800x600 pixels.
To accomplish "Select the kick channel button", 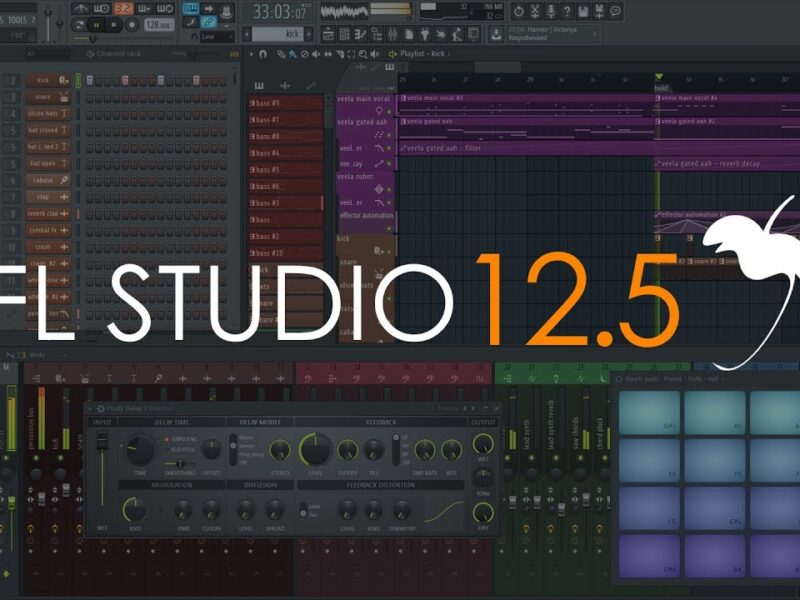I will [x=48, y=80].
